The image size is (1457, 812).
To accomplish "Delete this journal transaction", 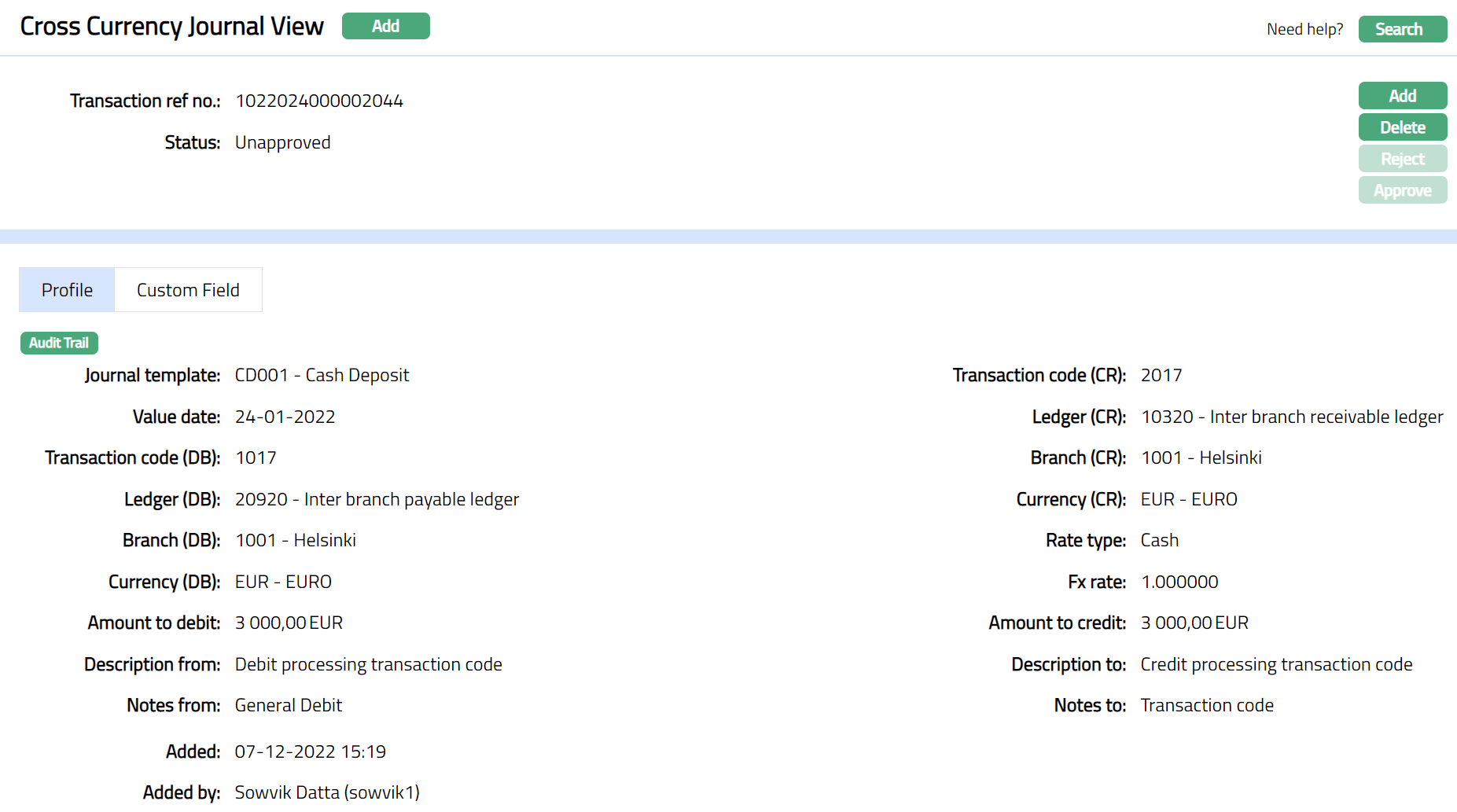I will (x=1402, y=127).
